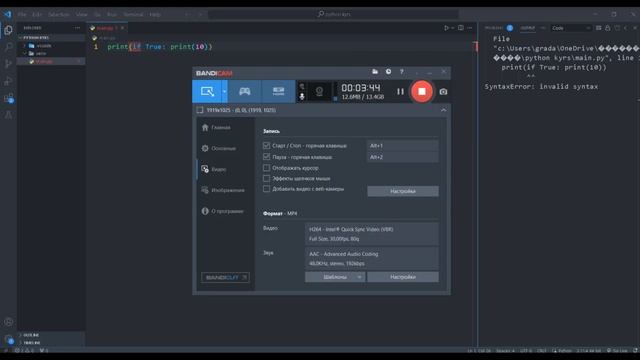640x360 pixels.
Task: Open Bandicam scheduled recording clock icon
Action: click(x=388, y=72)
